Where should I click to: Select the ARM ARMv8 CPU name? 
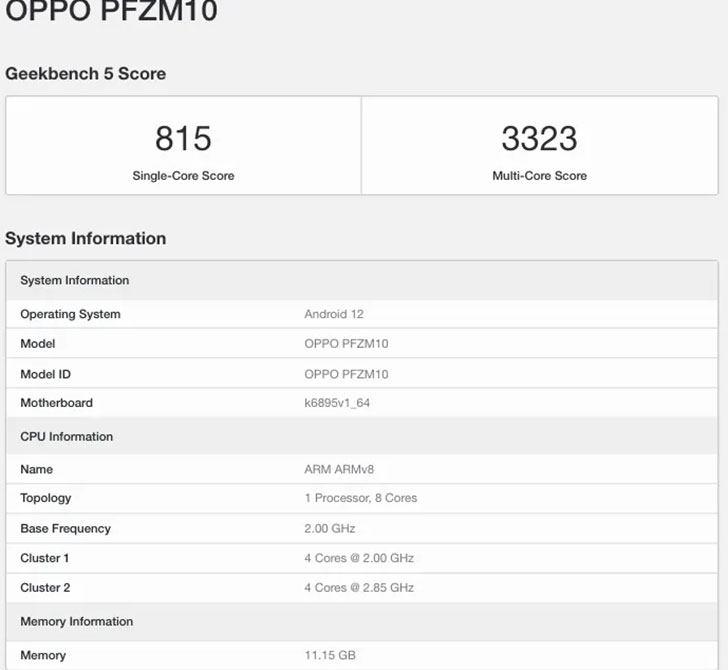coord(339,469)
